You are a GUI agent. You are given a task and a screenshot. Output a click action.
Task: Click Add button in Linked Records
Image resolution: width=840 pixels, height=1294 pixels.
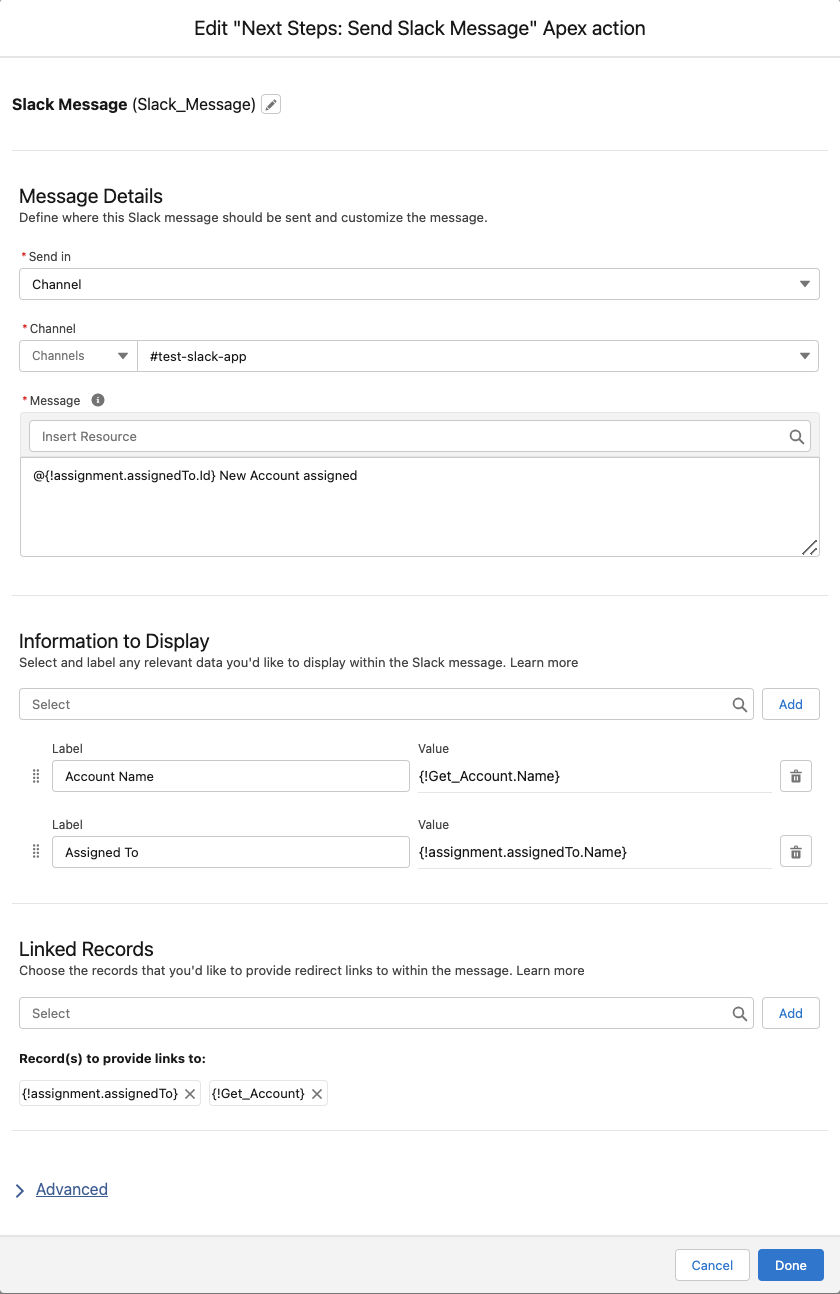[x=790, y=1013]
